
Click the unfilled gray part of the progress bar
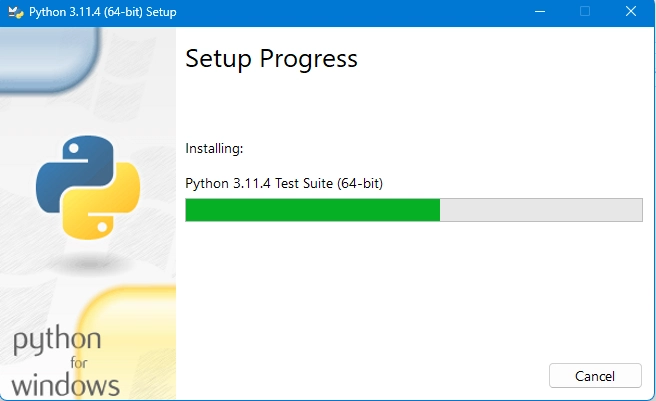(x=540, y=209)
